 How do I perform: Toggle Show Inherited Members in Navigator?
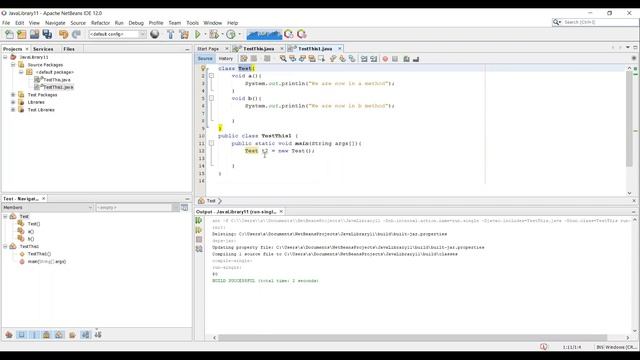click(9, 335)
